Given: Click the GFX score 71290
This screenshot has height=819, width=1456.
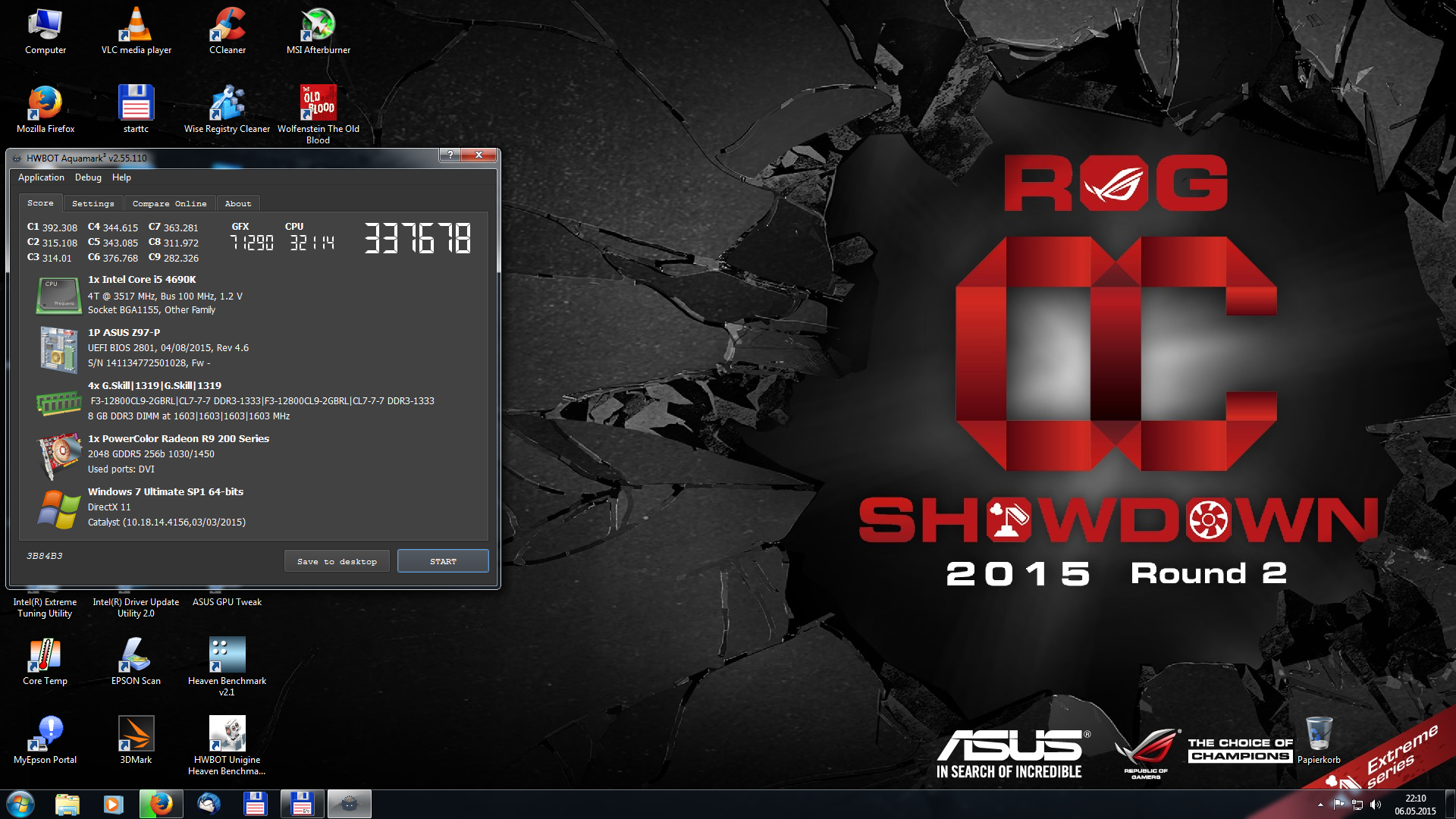Looking at the screenshot, I should coord(252,243).
